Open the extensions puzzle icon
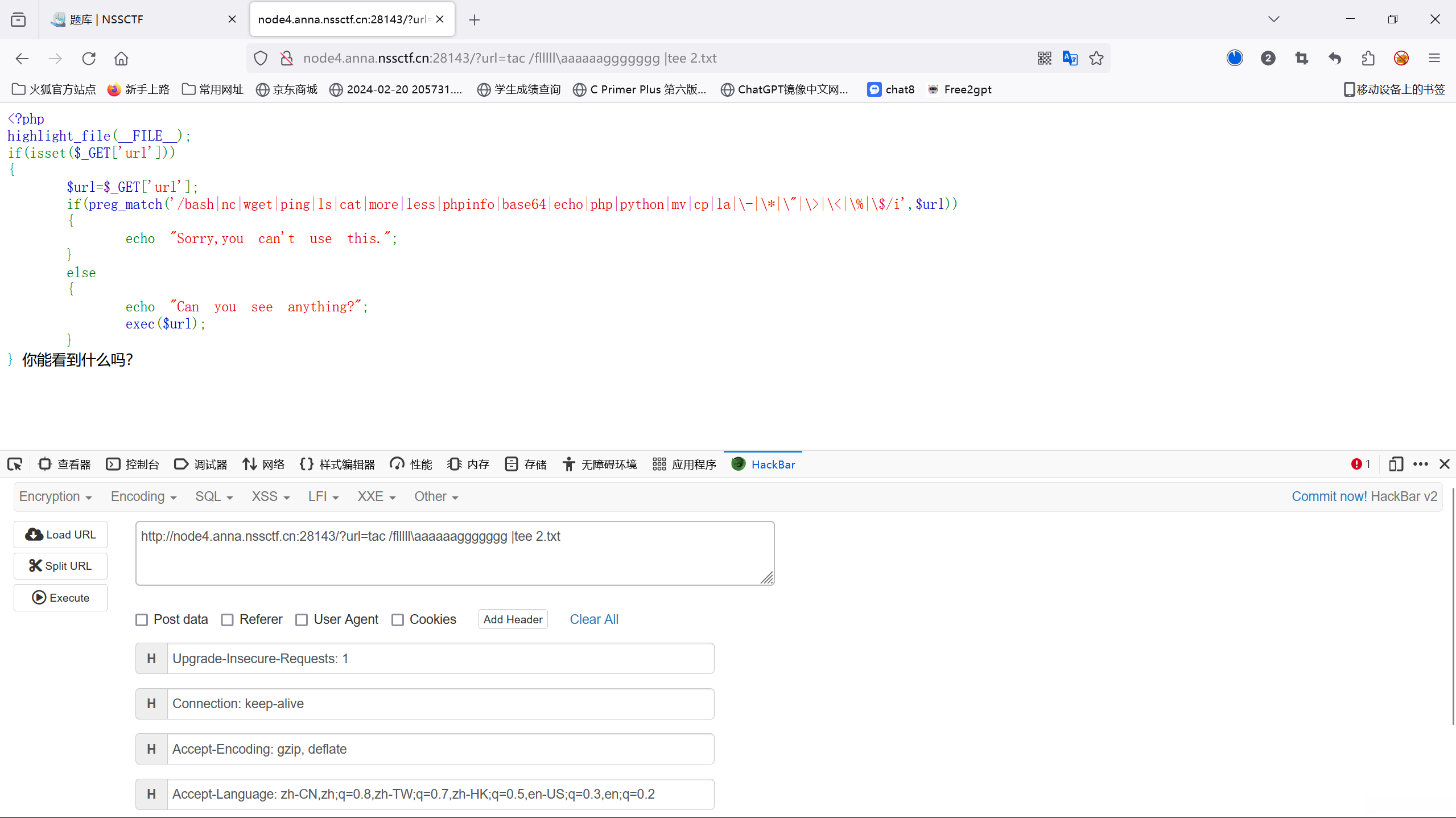The width and height of the screenshot is (1456, 818). [1368, 58]
